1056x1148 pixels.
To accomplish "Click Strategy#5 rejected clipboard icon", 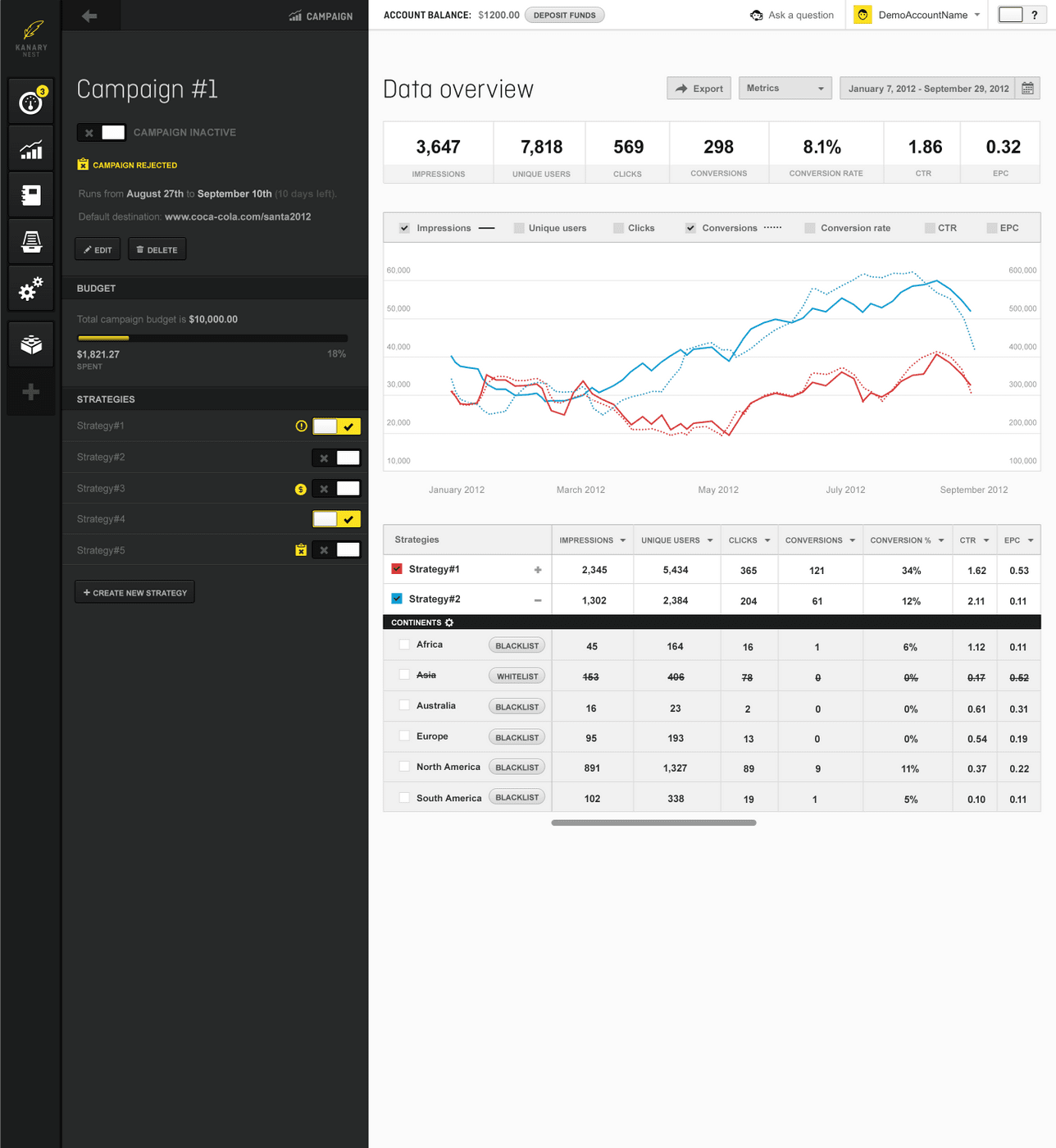I will coord(301,550).
